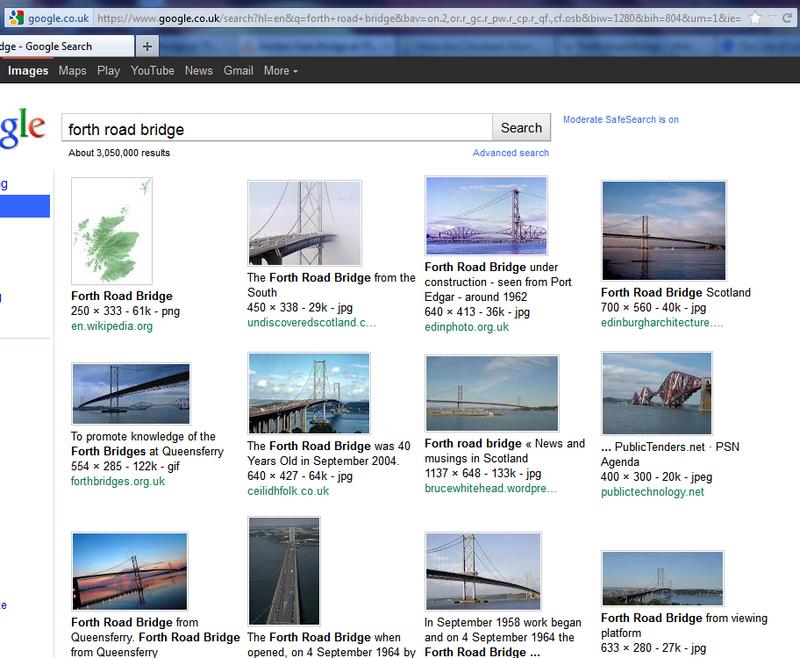
Task: Focus the search box containing forth road bridge
Action: tap(276, 128)
